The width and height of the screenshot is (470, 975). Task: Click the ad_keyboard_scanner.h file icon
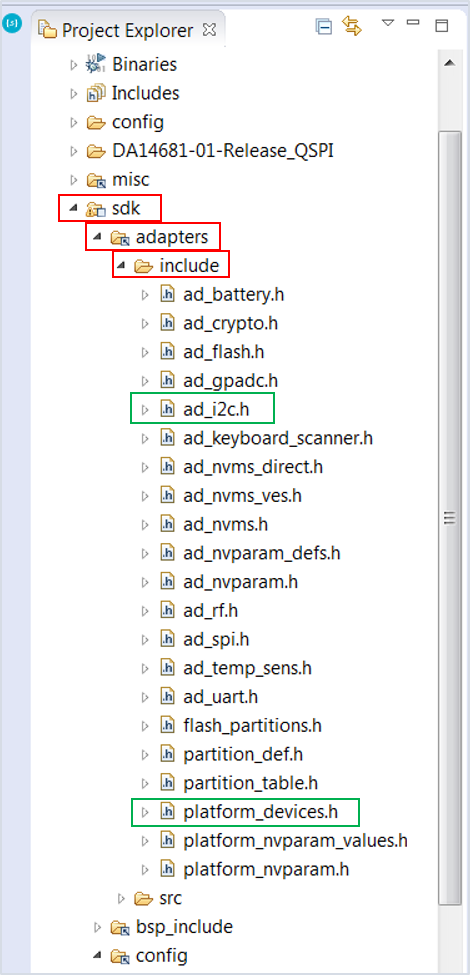click(168, 438)
